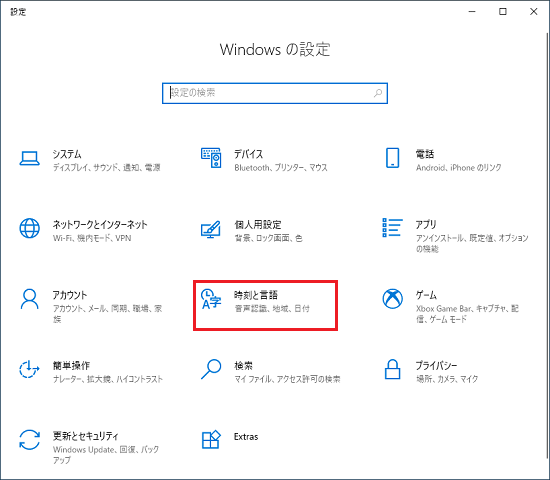Select the 時刻と言語 heading
The height and width of the screenshot is (480, 550).
tap(256, 295)
